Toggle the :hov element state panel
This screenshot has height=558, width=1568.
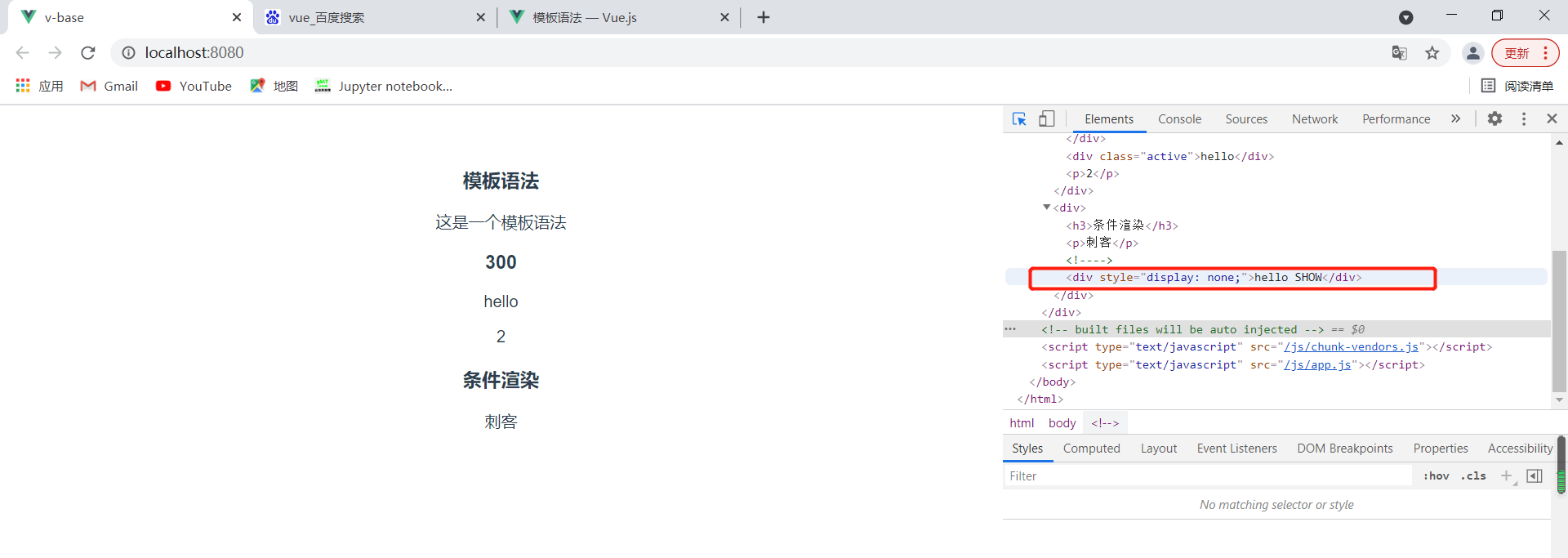pos(1436,476)
